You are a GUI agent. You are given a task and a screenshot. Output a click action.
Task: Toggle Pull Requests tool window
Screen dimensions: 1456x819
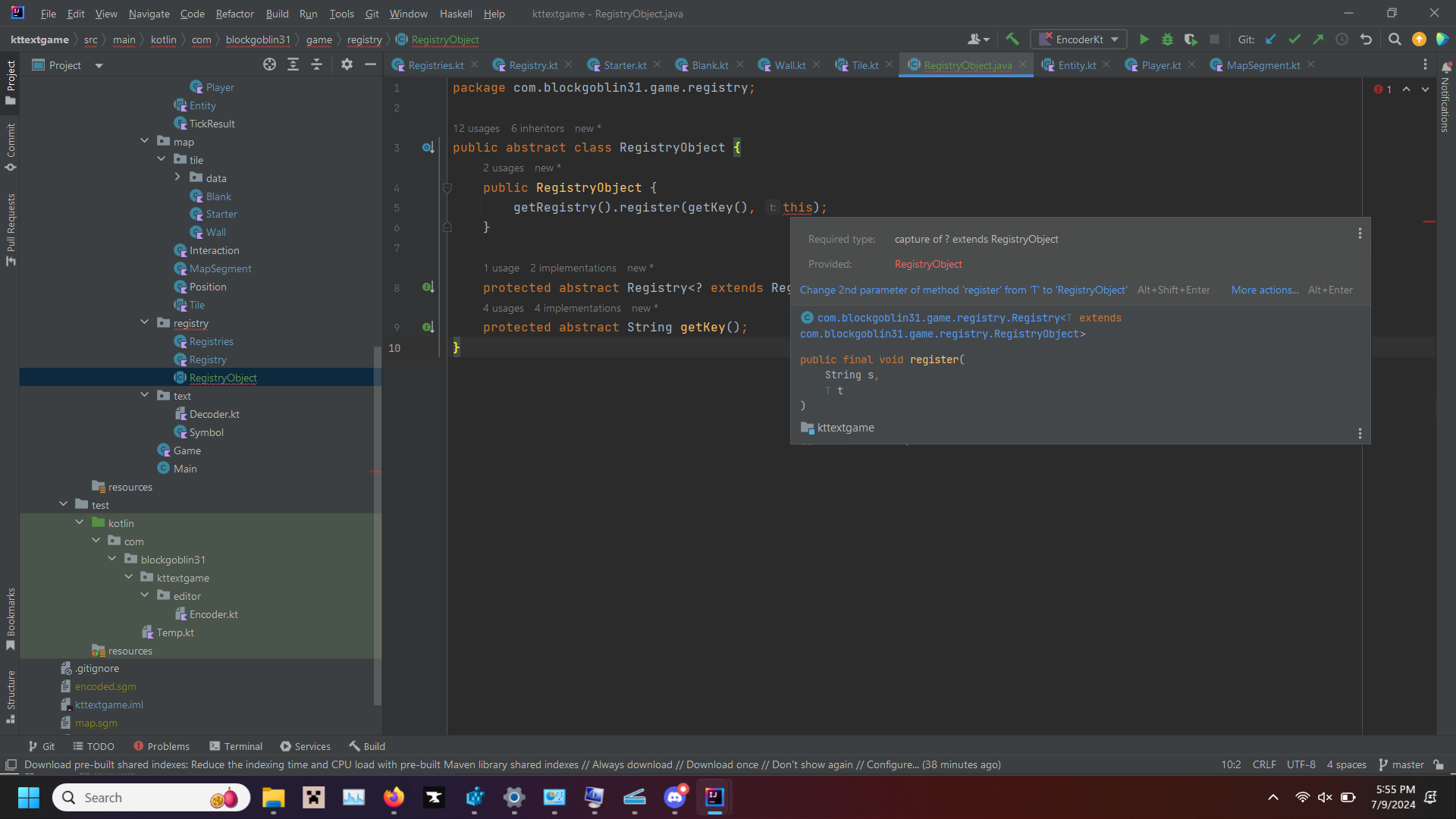(x=11, y=229)
